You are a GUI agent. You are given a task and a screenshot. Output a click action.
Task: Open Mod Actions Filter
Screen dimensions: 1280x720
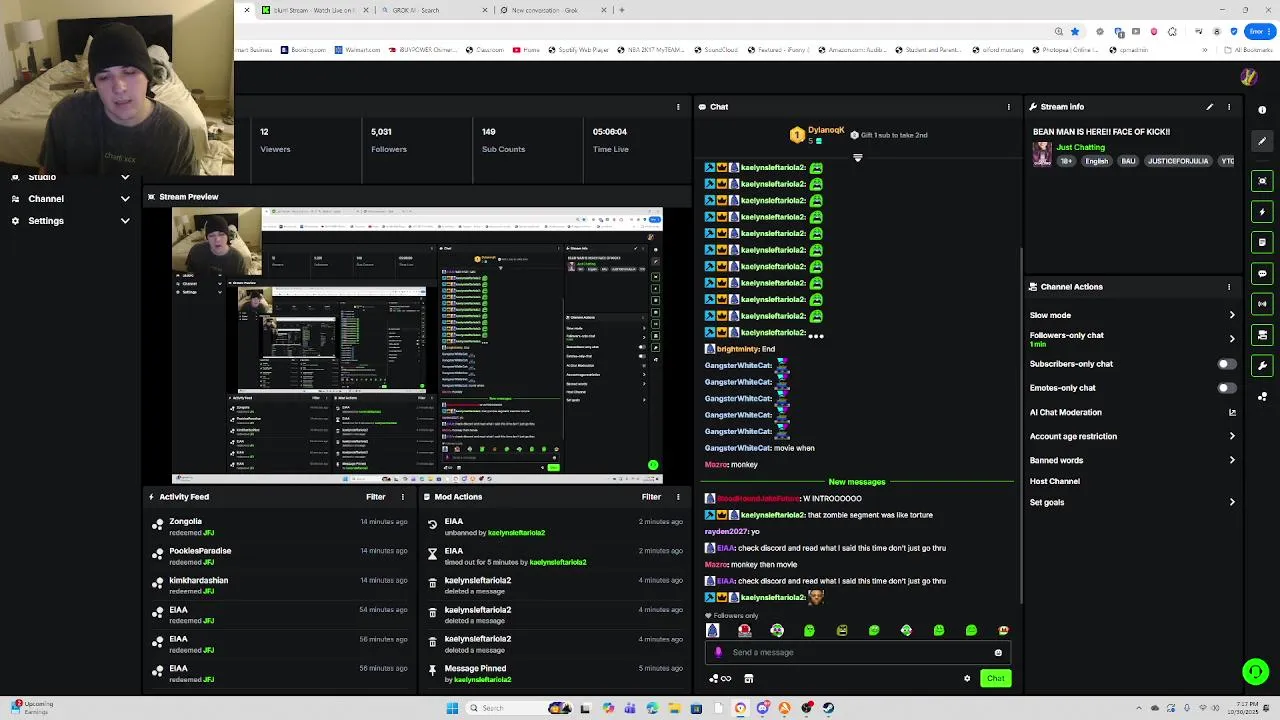click(x=651, y=497)
